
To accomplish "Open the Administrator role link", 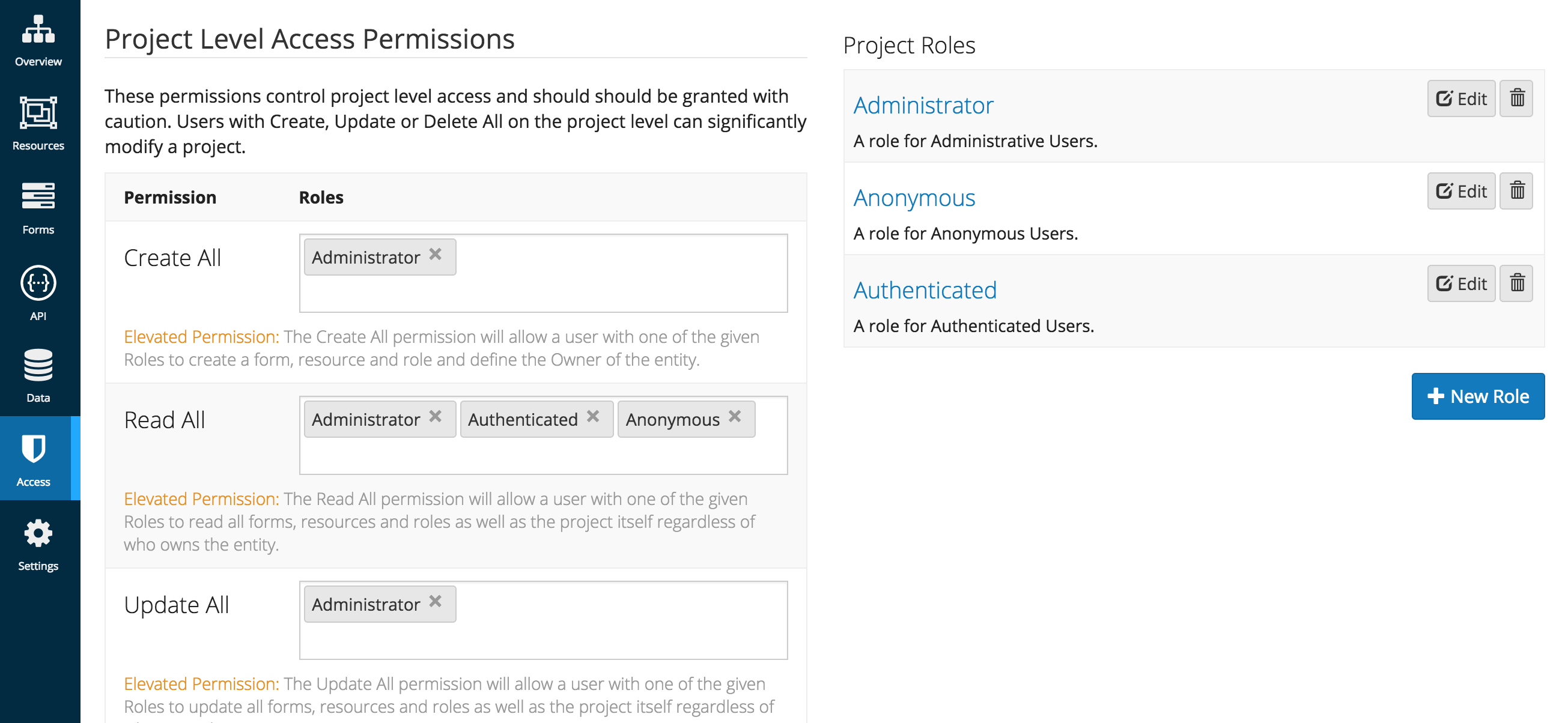I will [x=923, y=105].
